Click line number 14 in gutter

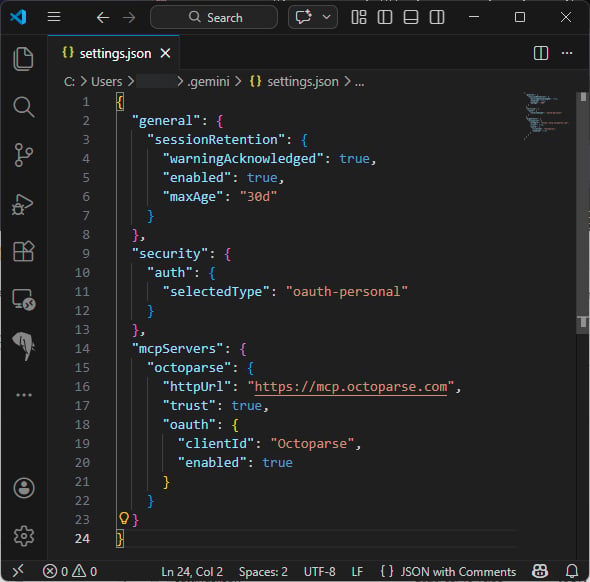82,349
